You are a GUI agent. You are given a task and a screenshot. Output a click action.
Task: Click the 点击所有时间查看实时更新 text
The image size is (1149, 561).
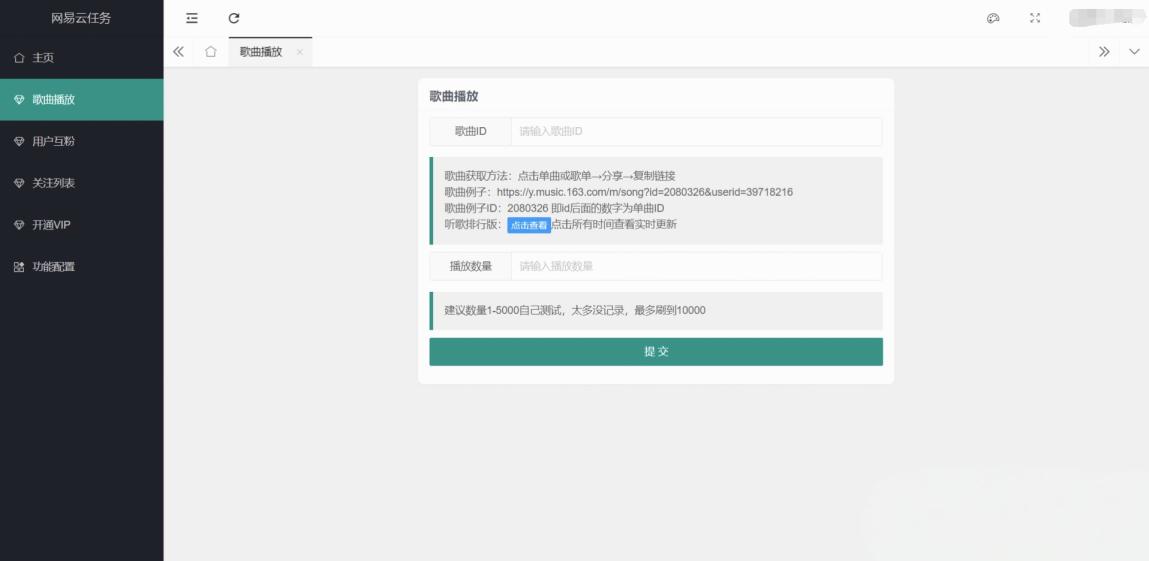[x=614, y=224]
